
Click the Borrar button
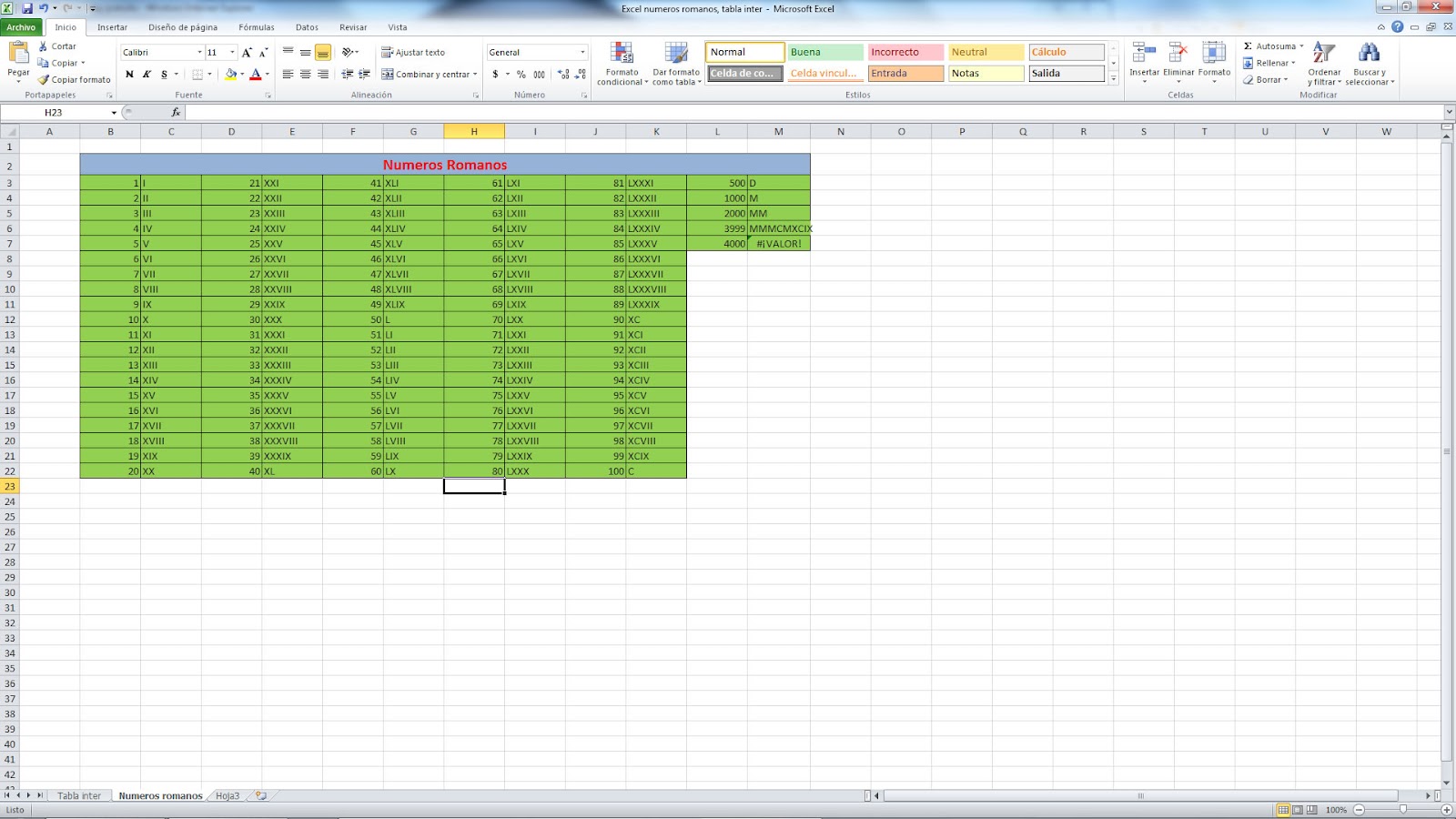point(1266,79)
